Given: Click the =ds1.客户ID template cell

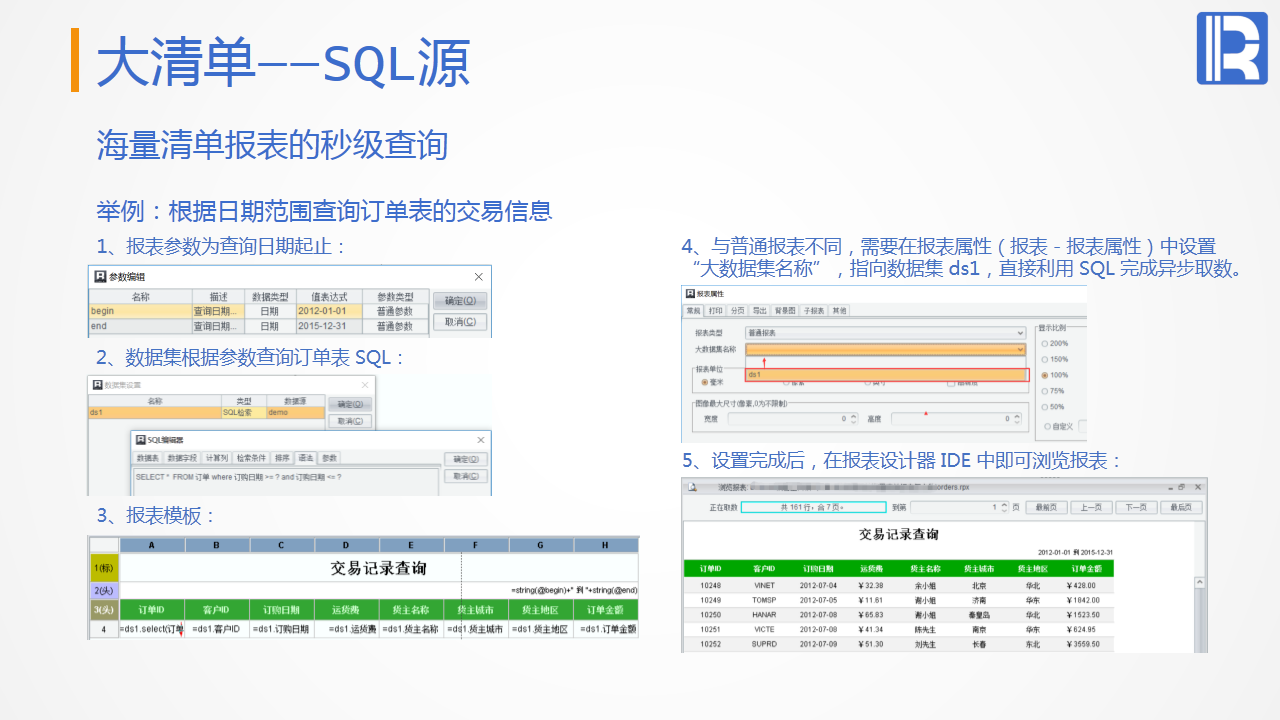Looking at the screenshot, I should 217,629.
